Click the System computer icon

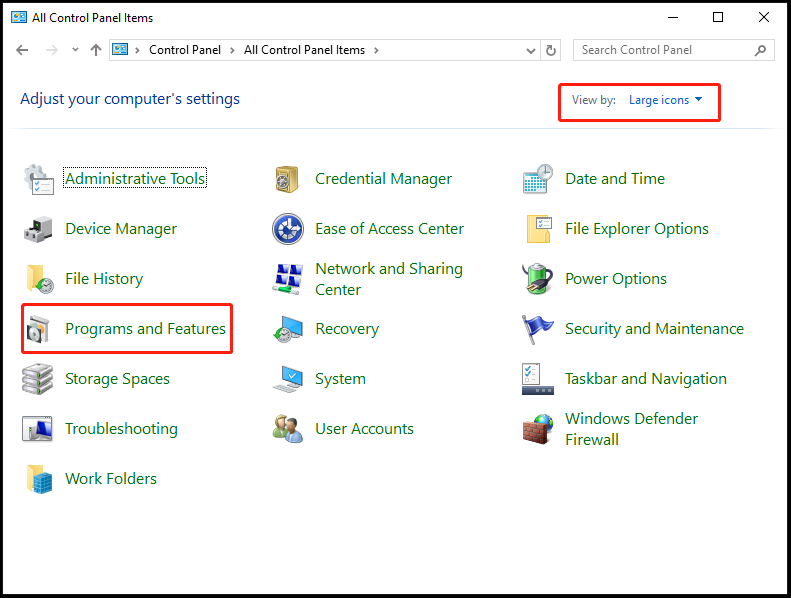pos(288,379)
